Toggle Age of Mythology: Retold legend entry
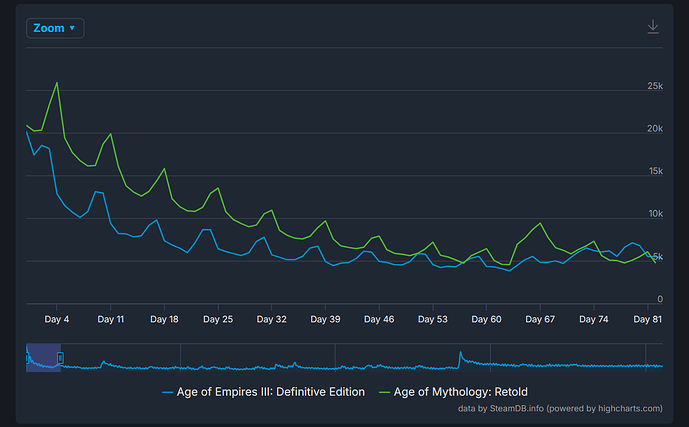689x427 pixels. pyautogui.click(x=453, y=392)
